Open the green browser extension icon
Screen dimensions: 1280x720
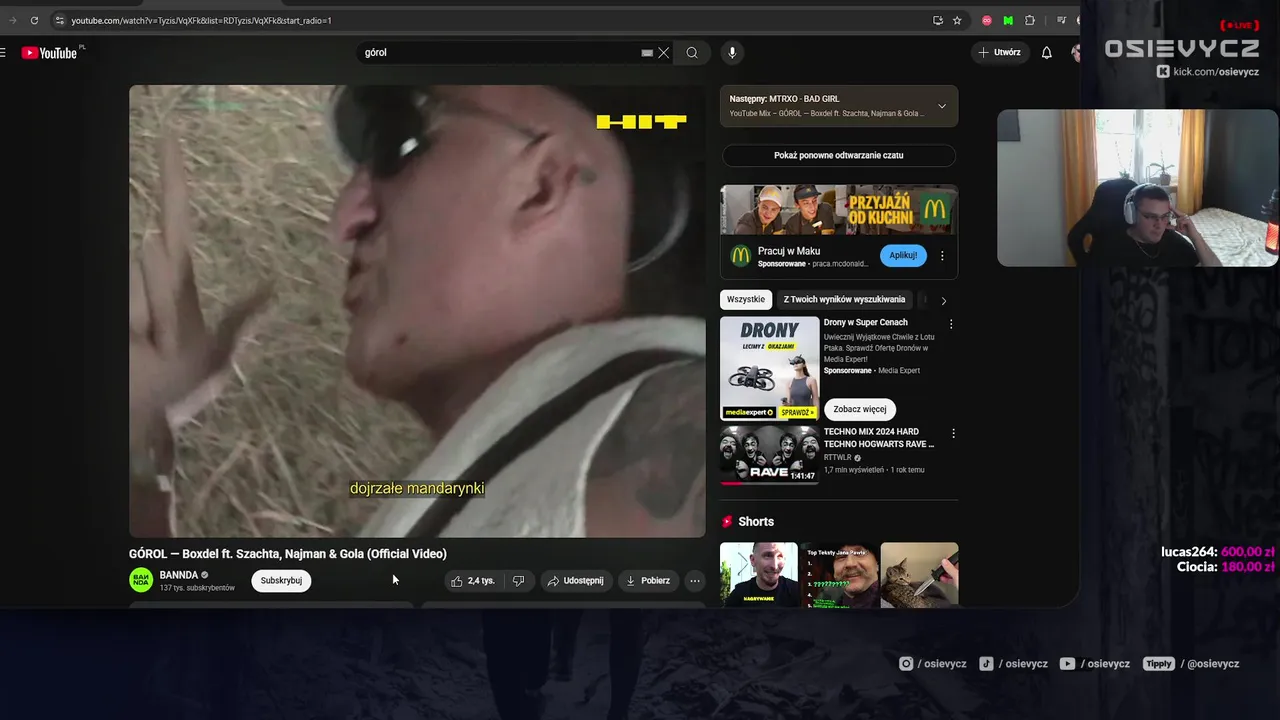[1008, 20]
